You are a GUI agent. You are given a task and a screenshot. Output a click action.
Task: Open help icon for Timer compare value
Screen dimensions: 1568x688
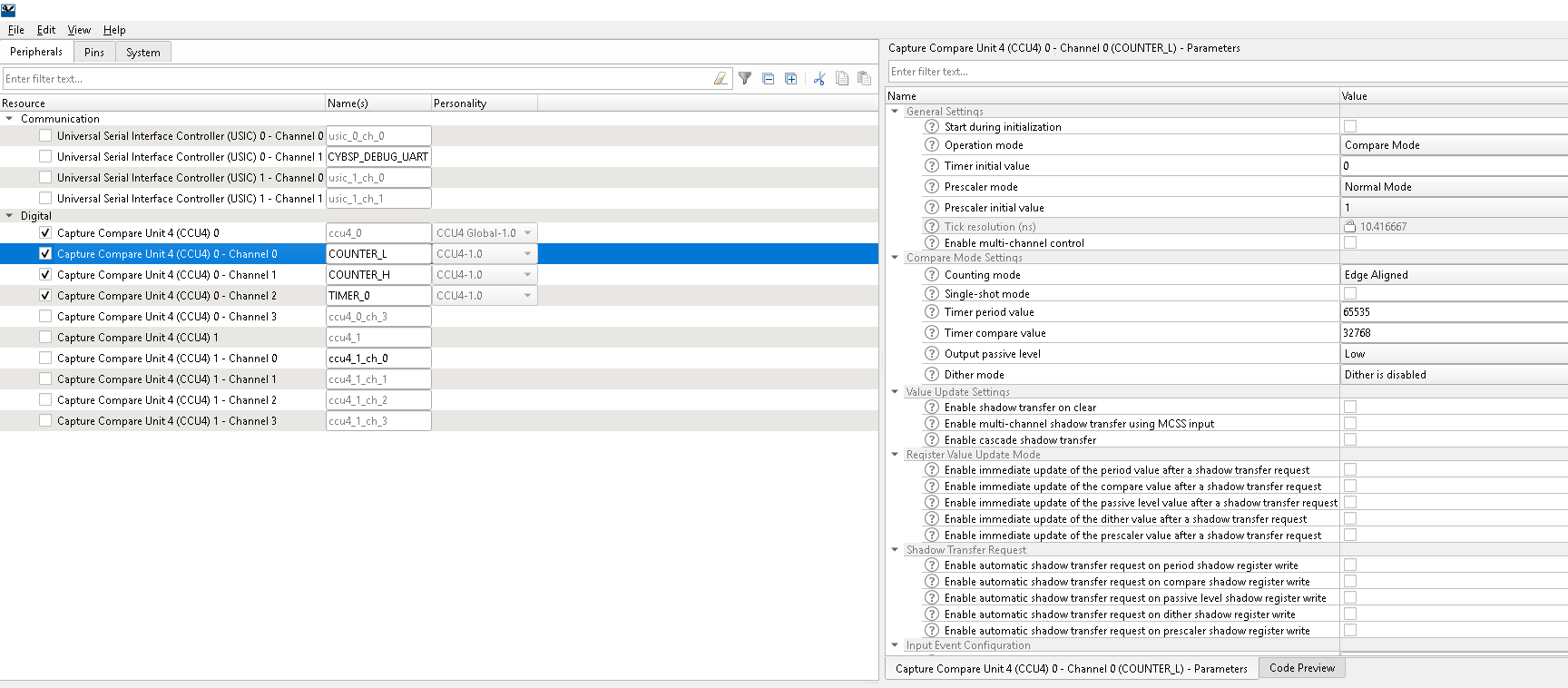pos(932,333)
